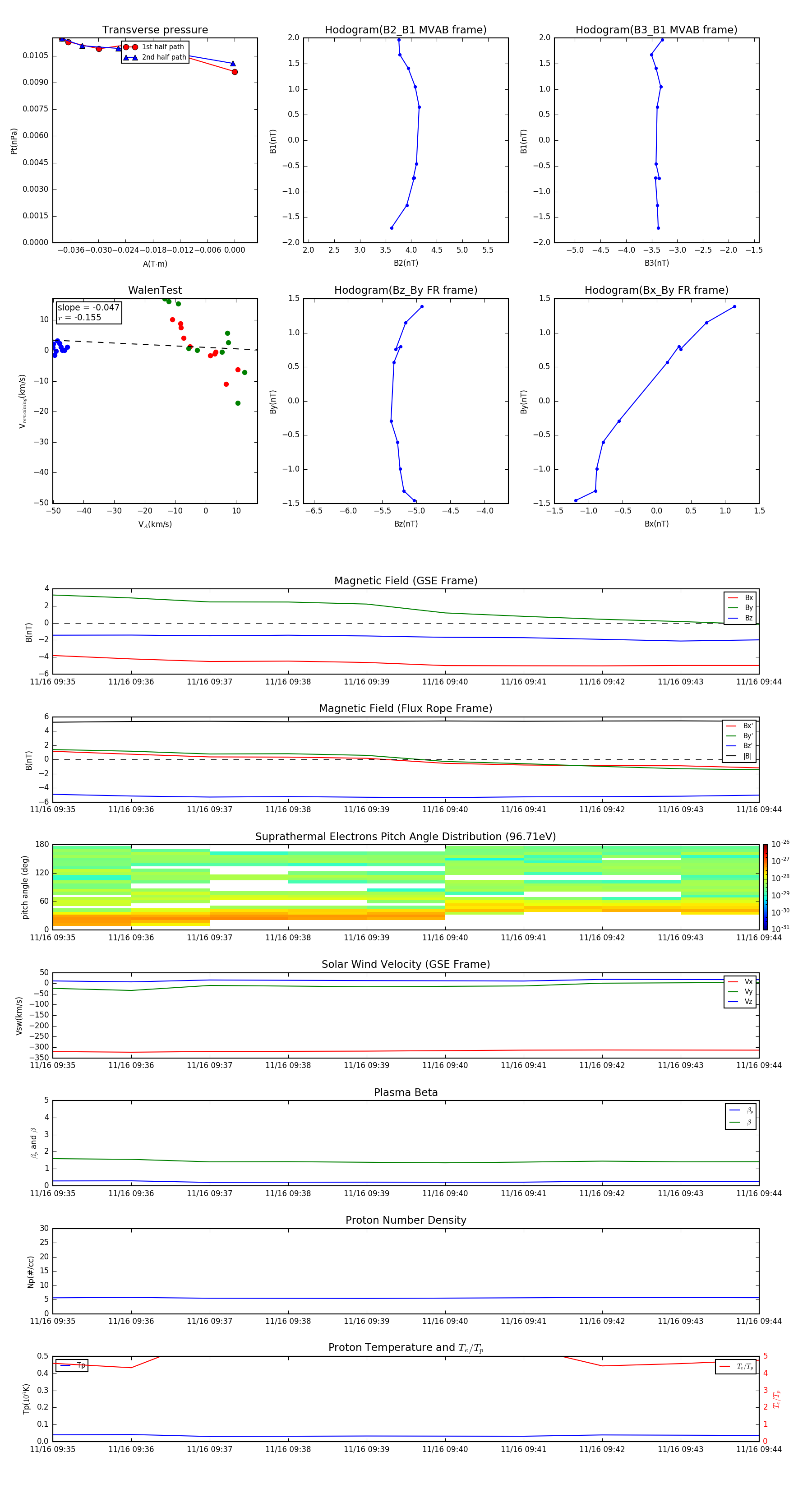Click the blue triangle at A=0.000 in Transverse pressure
This screenshot has width=812, height=1489.
pos(233,64)
